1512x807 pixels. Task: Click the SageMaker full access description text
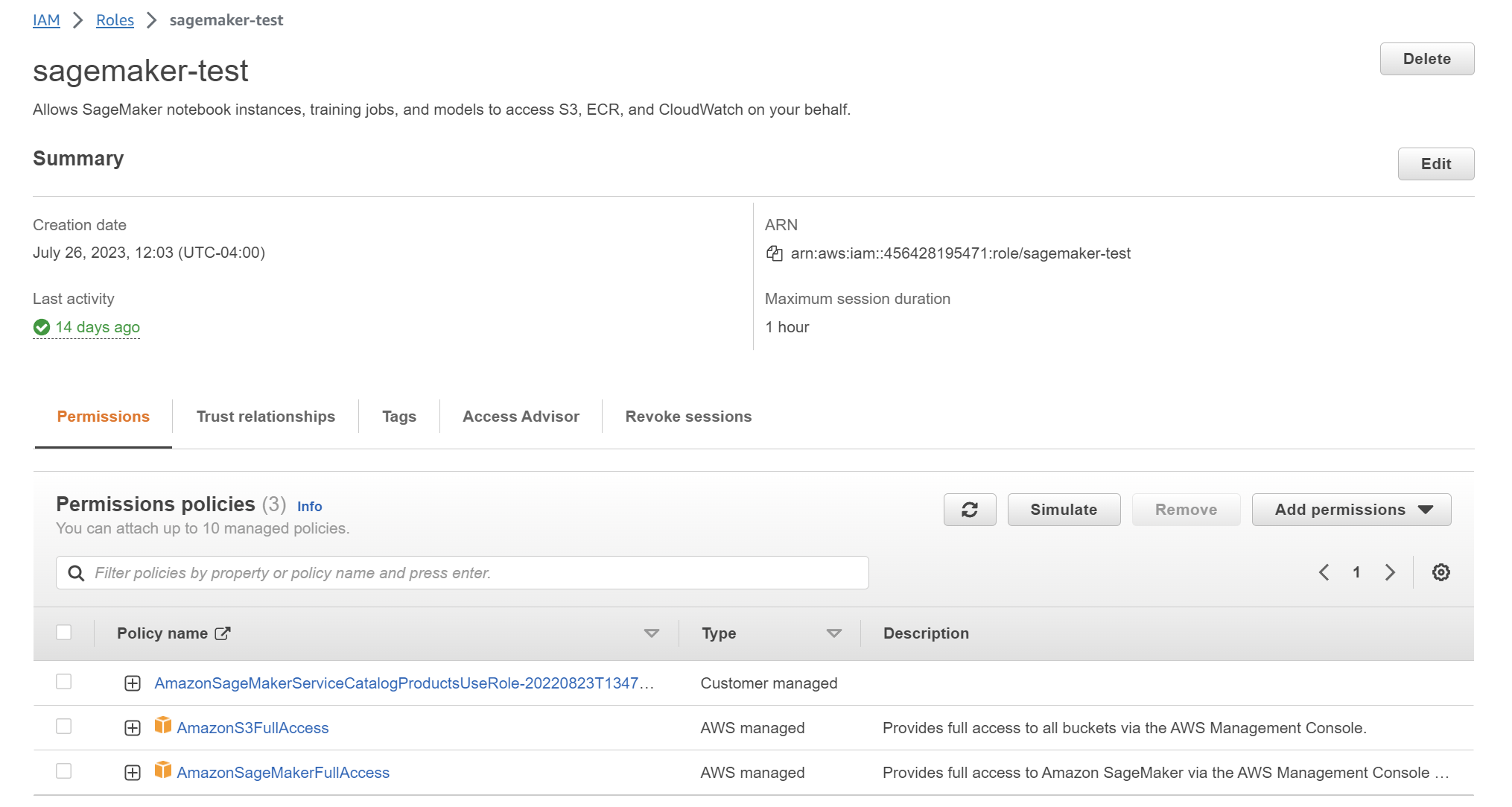(x=1166, y=773)
